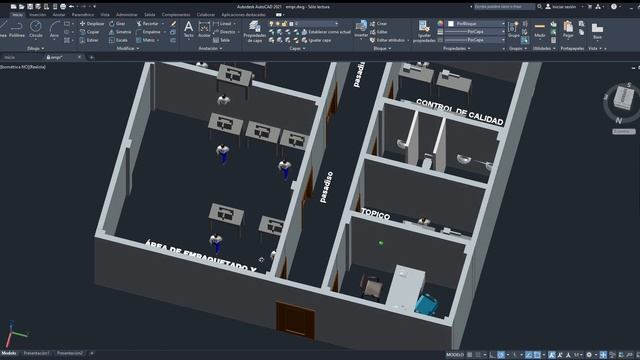Click the Empalme fillet tool
This screenshot has height=360, width=640.
[148, 32]
